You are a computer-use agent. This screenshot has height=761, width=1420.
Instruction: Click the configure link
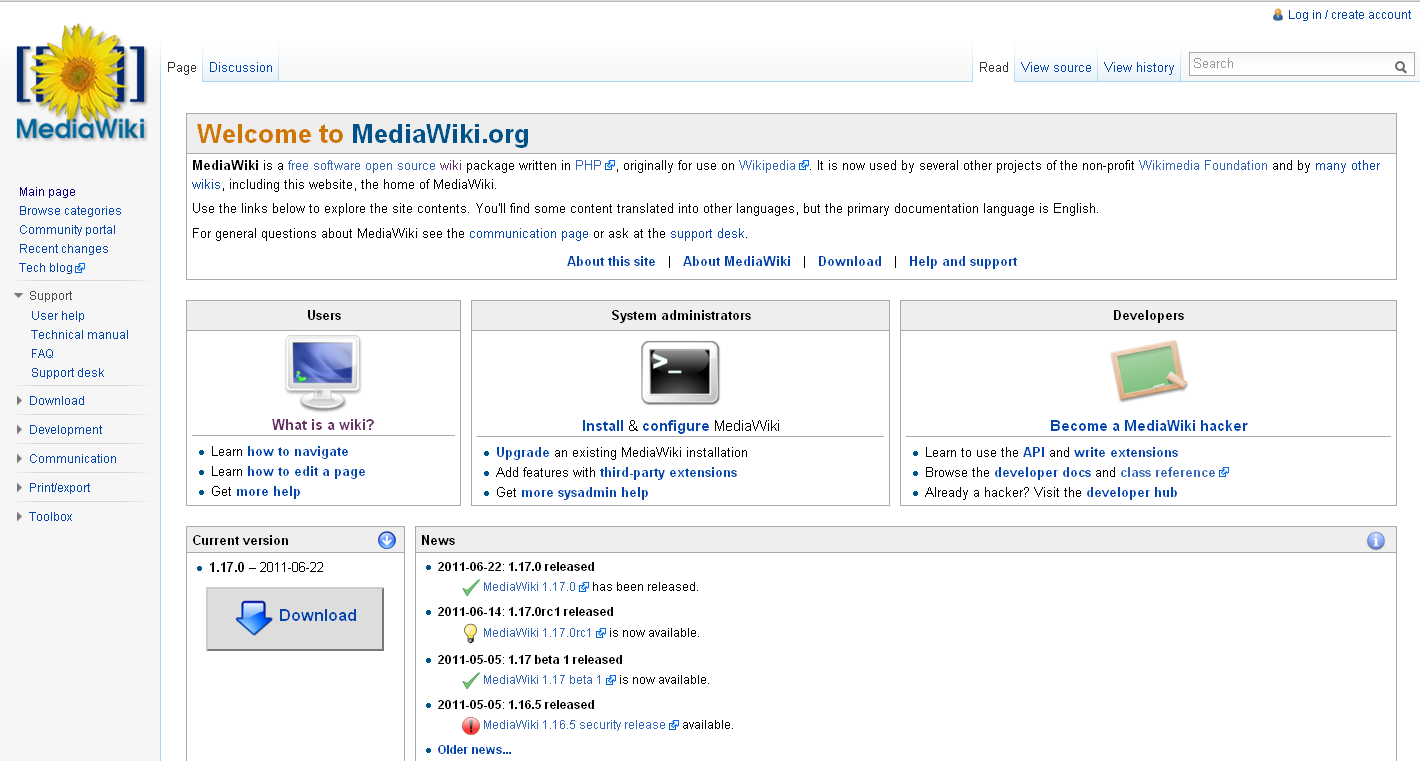(676, 426)
